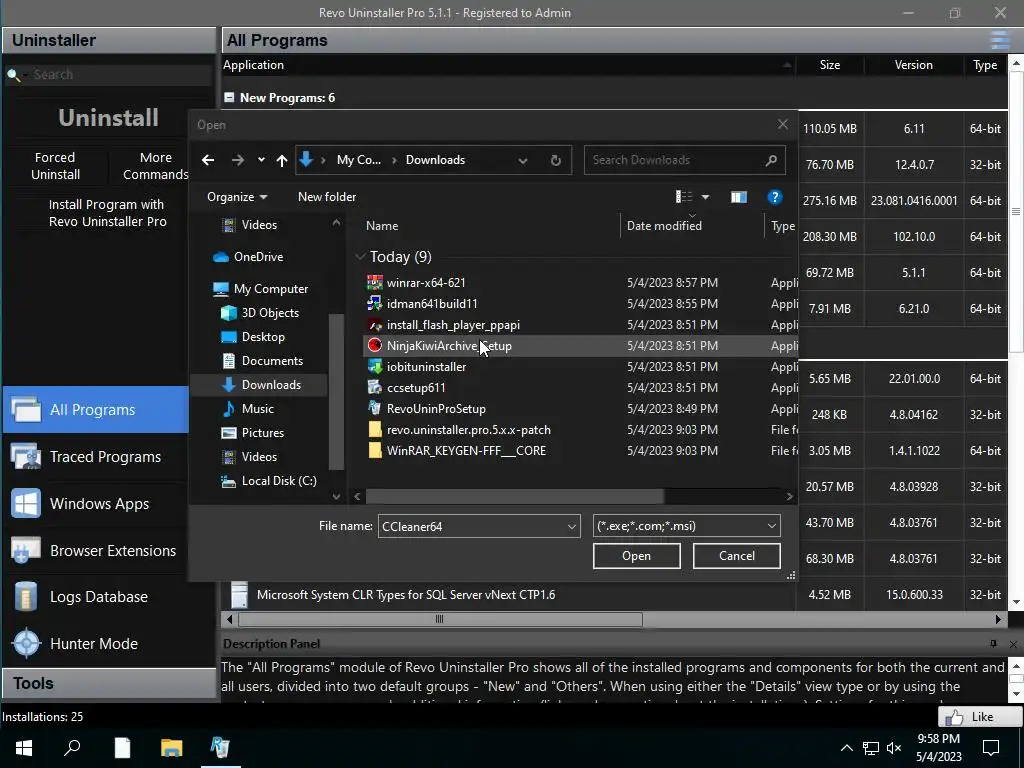
Task: Open the Windows taskbar search
Action: (72, 747)
